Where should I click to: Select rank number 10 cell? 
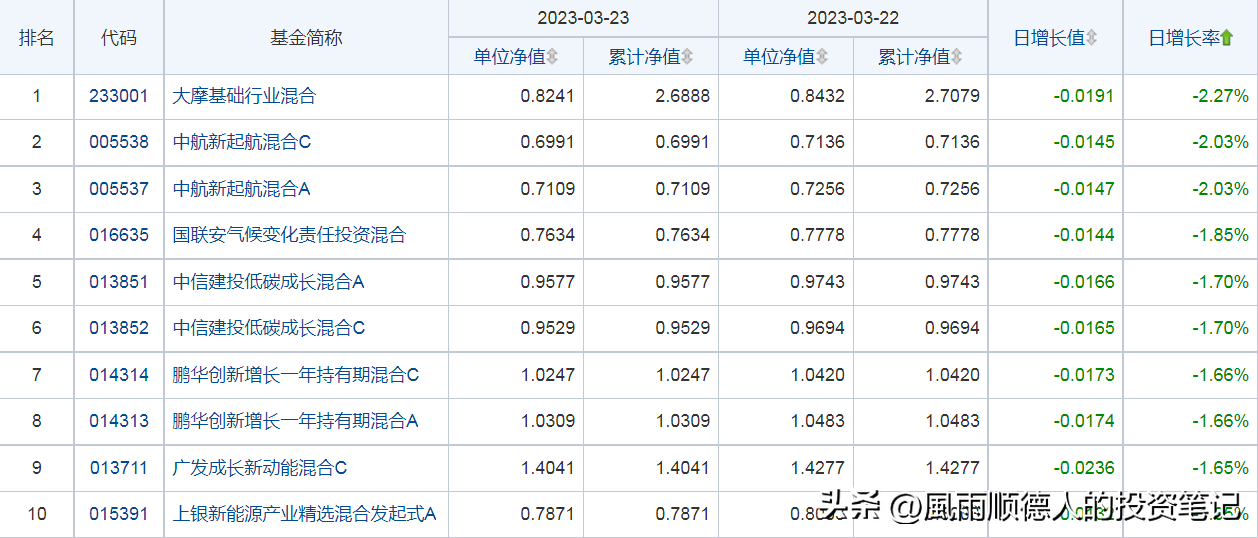[37, 514]
